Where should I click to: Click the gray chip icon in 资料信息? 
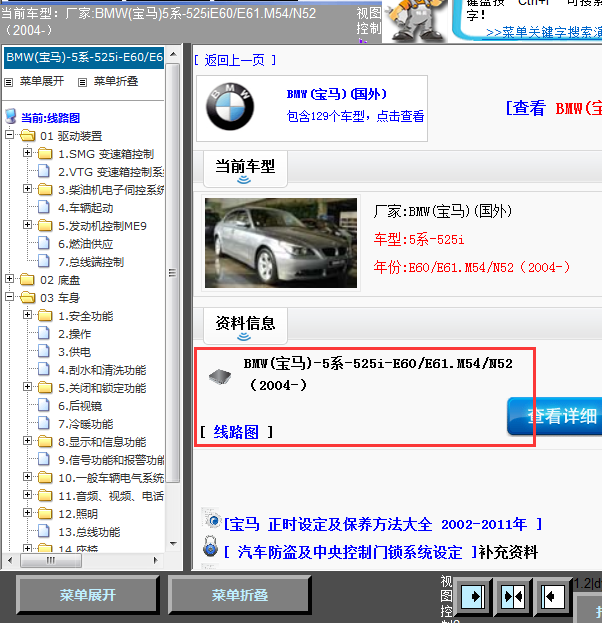click(x=220, y=376)
